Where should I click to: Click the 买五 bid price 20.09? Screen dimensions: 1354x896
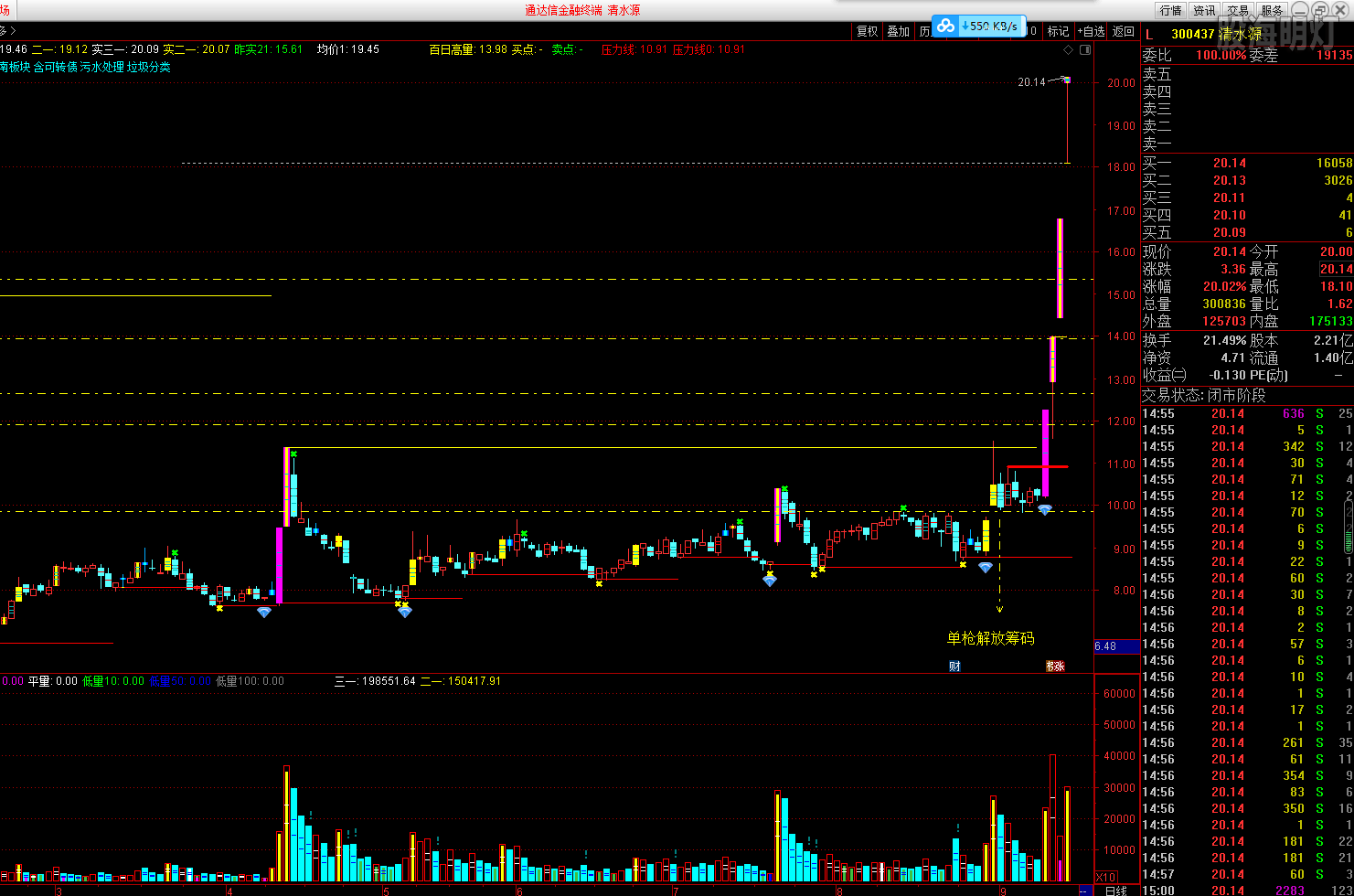1230,232
